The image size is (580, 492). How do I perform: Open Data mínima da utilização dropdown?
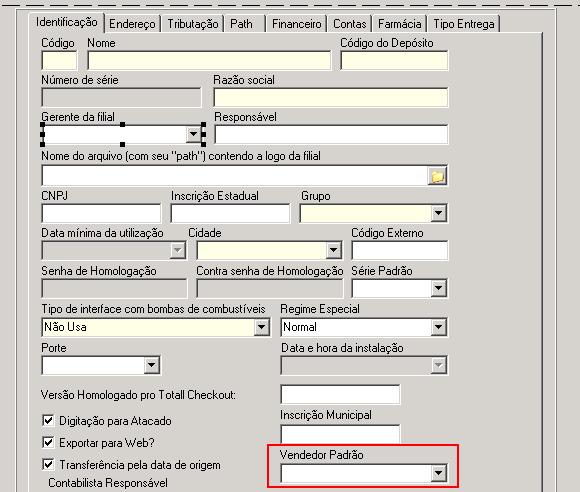click(178, 250)
